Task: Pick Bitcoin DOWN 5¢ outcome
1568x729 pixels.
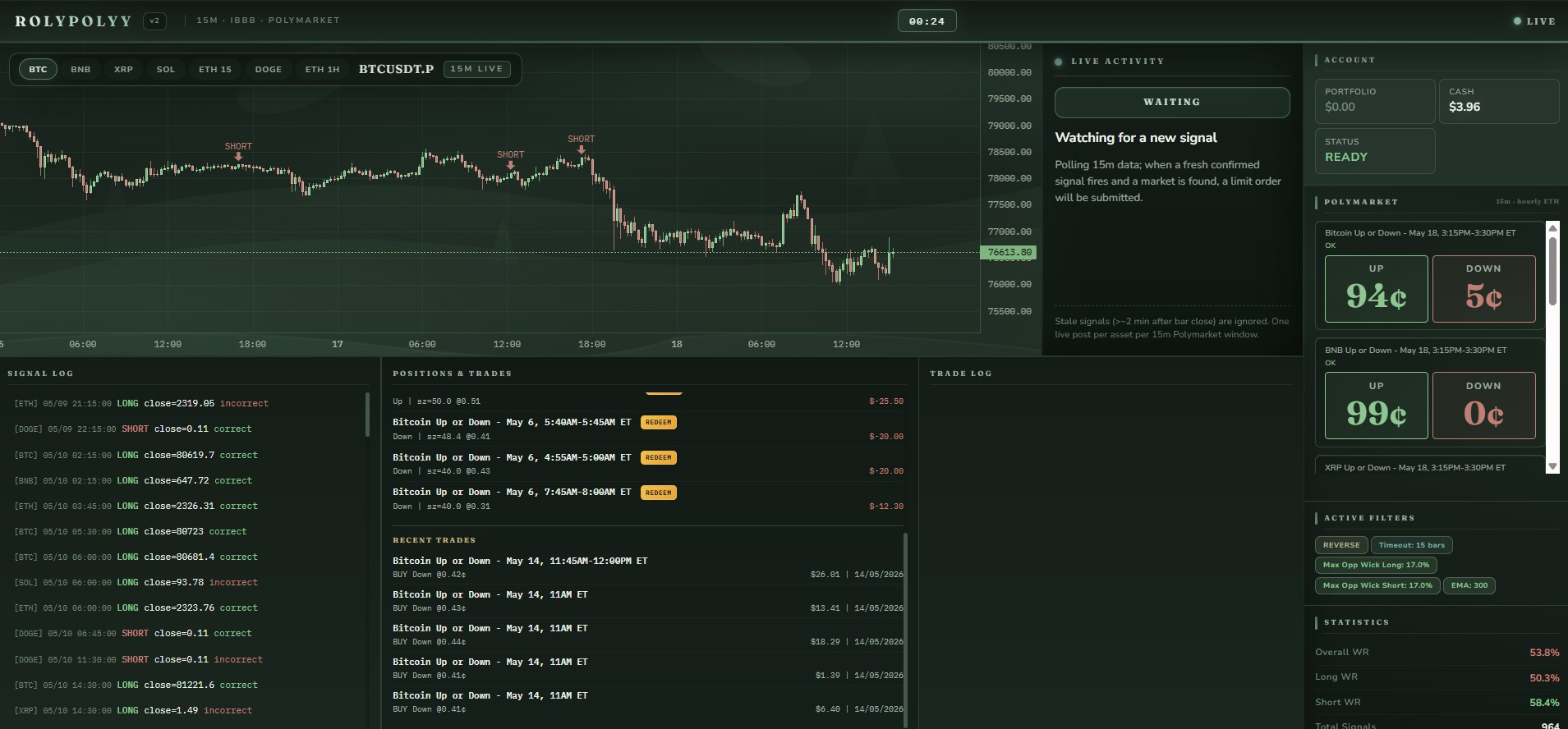Action: coord(1483,289)
